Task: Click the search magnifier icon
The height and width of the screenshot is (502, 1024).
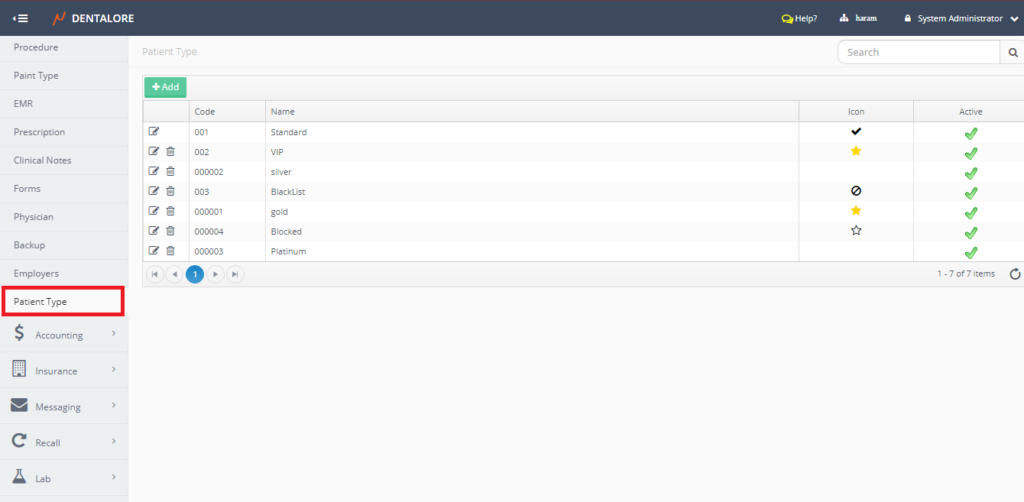Action: (x=1012, y=53)
